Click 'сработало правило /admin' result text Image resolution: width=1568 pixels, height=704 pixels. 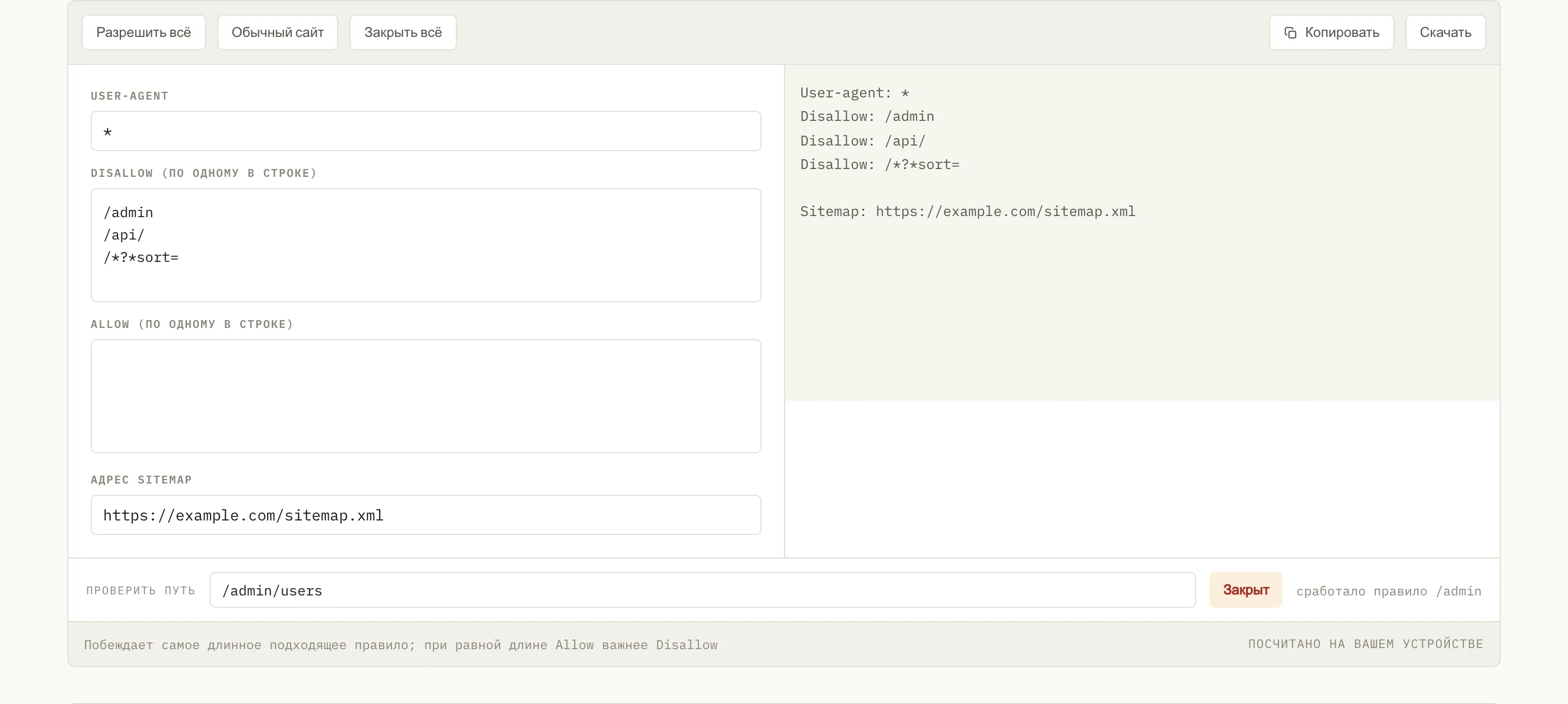1388,591
